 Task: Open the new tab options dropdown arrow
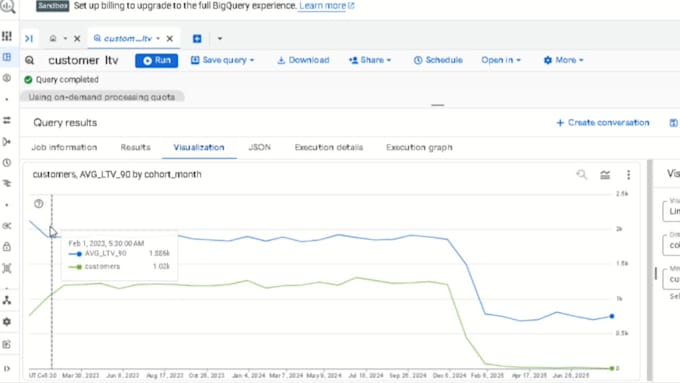[x=220, y=39]
